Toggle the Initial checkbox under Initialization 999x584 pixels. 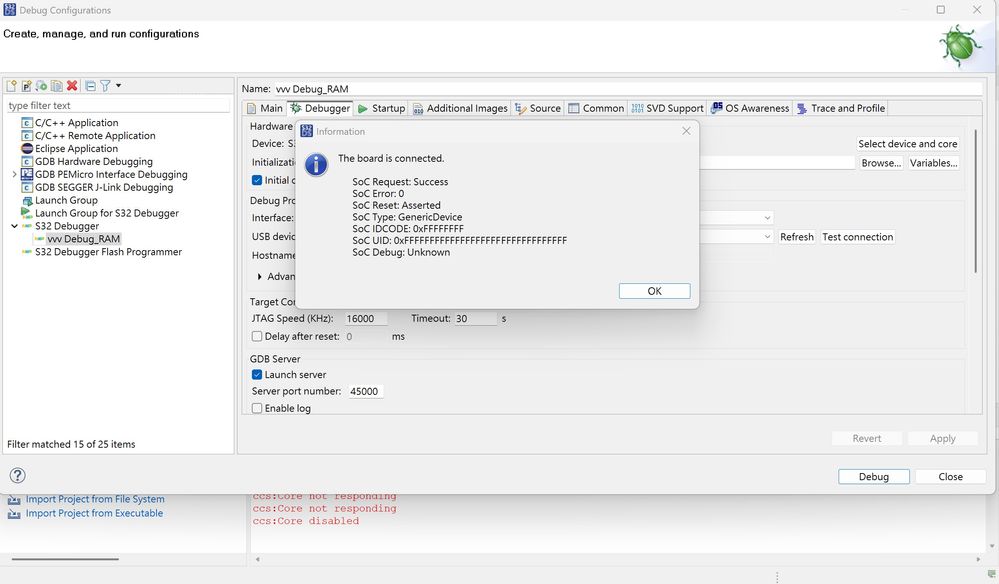(x=257, y=180)
